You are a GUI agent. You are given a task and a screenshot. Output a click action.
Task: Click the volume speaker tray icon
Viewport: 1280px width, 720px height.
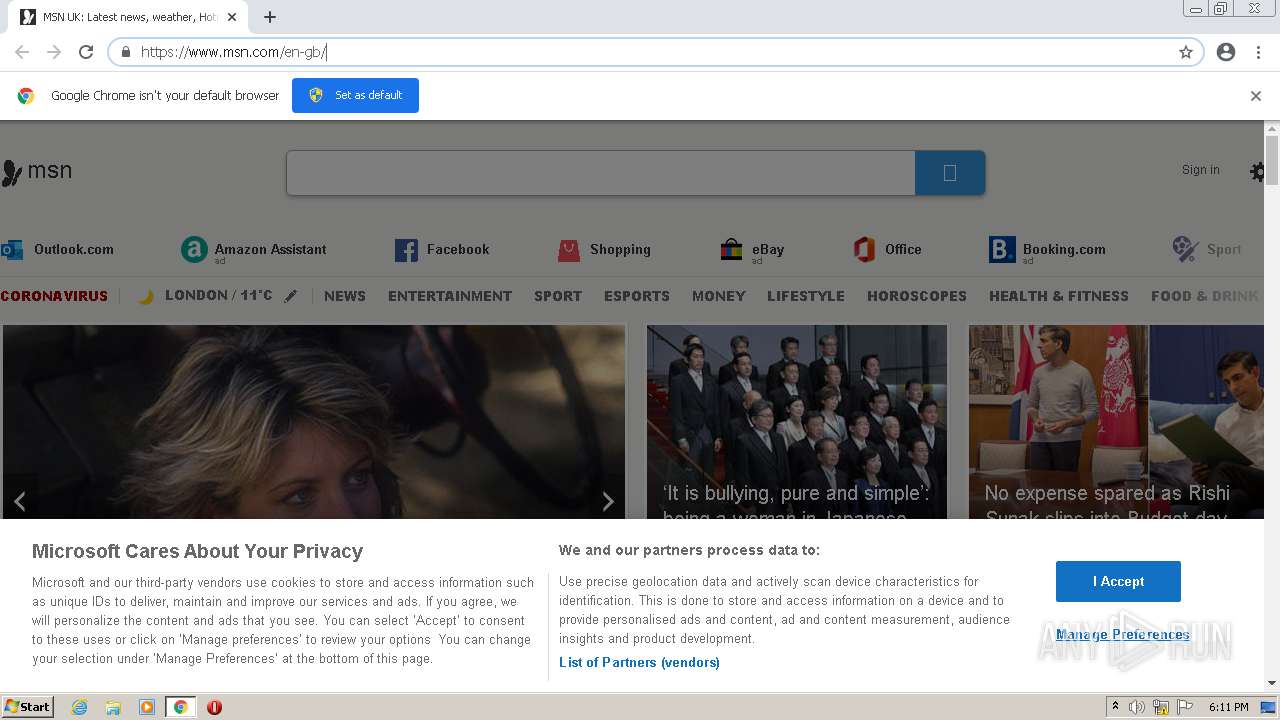coord(1137,707)
